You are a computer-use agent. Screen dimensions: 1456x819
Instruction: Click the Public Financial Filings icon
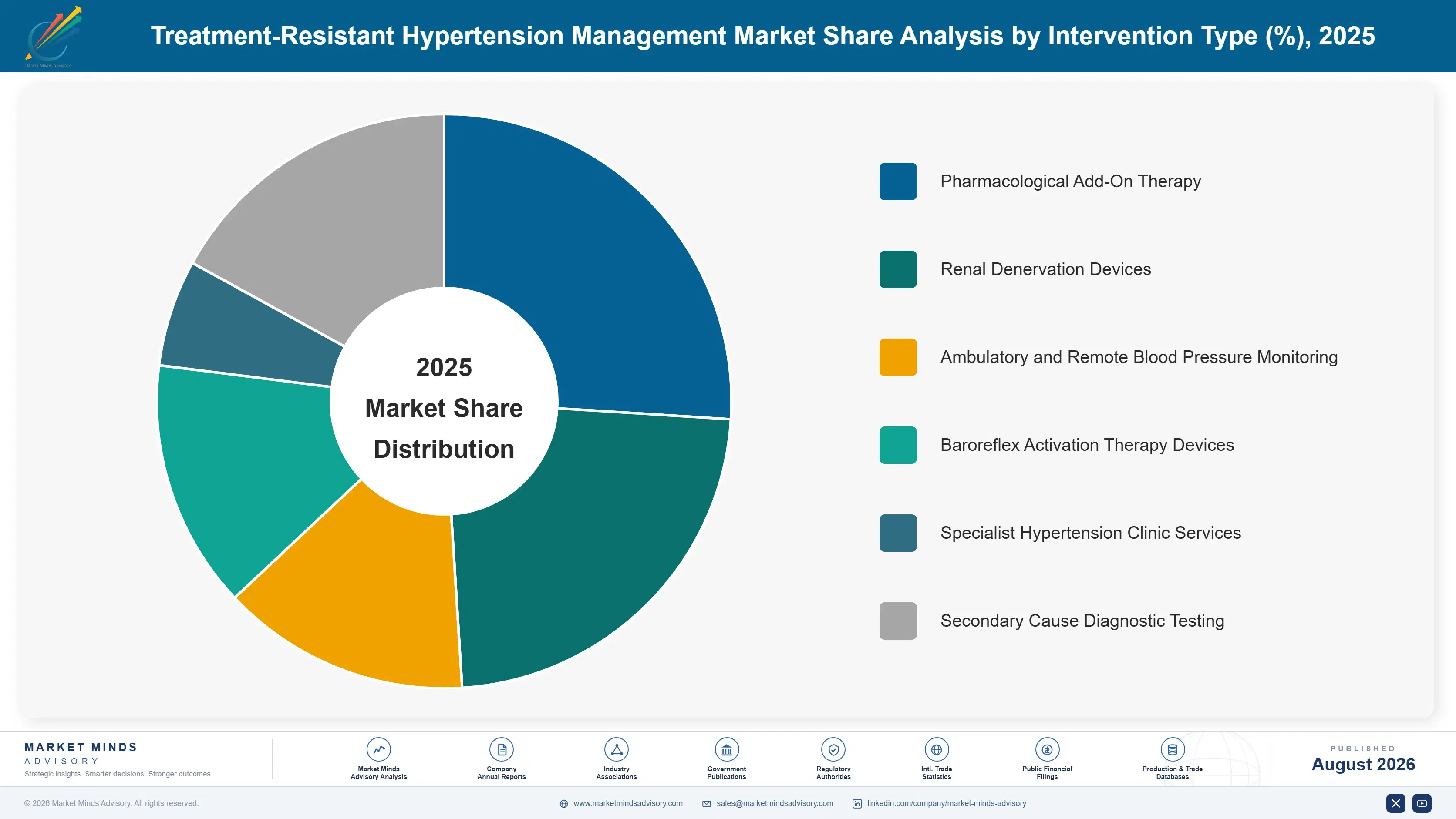pyautogui.click(x=1047, y=749)
